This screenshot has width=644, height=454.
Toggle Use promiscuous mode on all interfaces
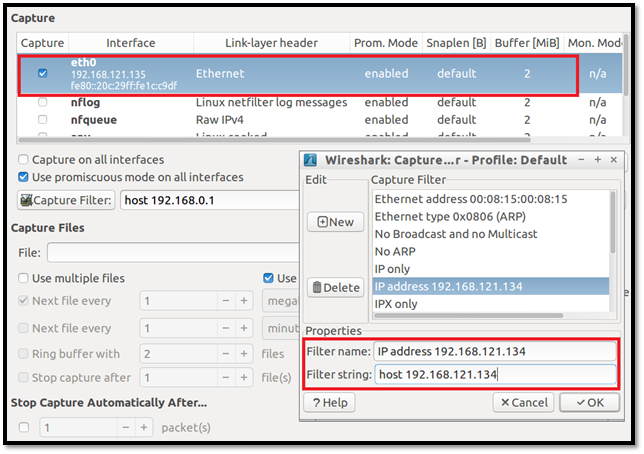(x=25, y=178)
